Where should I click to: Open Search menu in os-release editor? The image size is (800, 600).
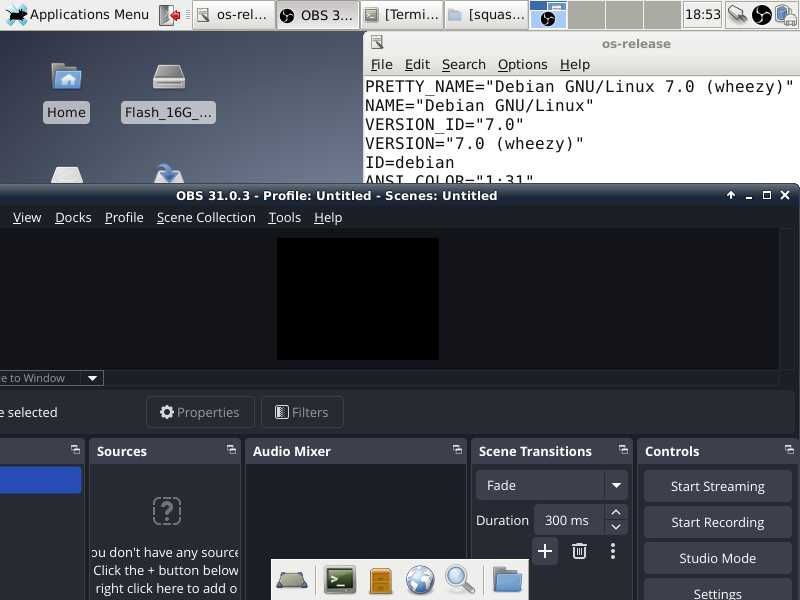pyautogui.click(x=463, y=65)
